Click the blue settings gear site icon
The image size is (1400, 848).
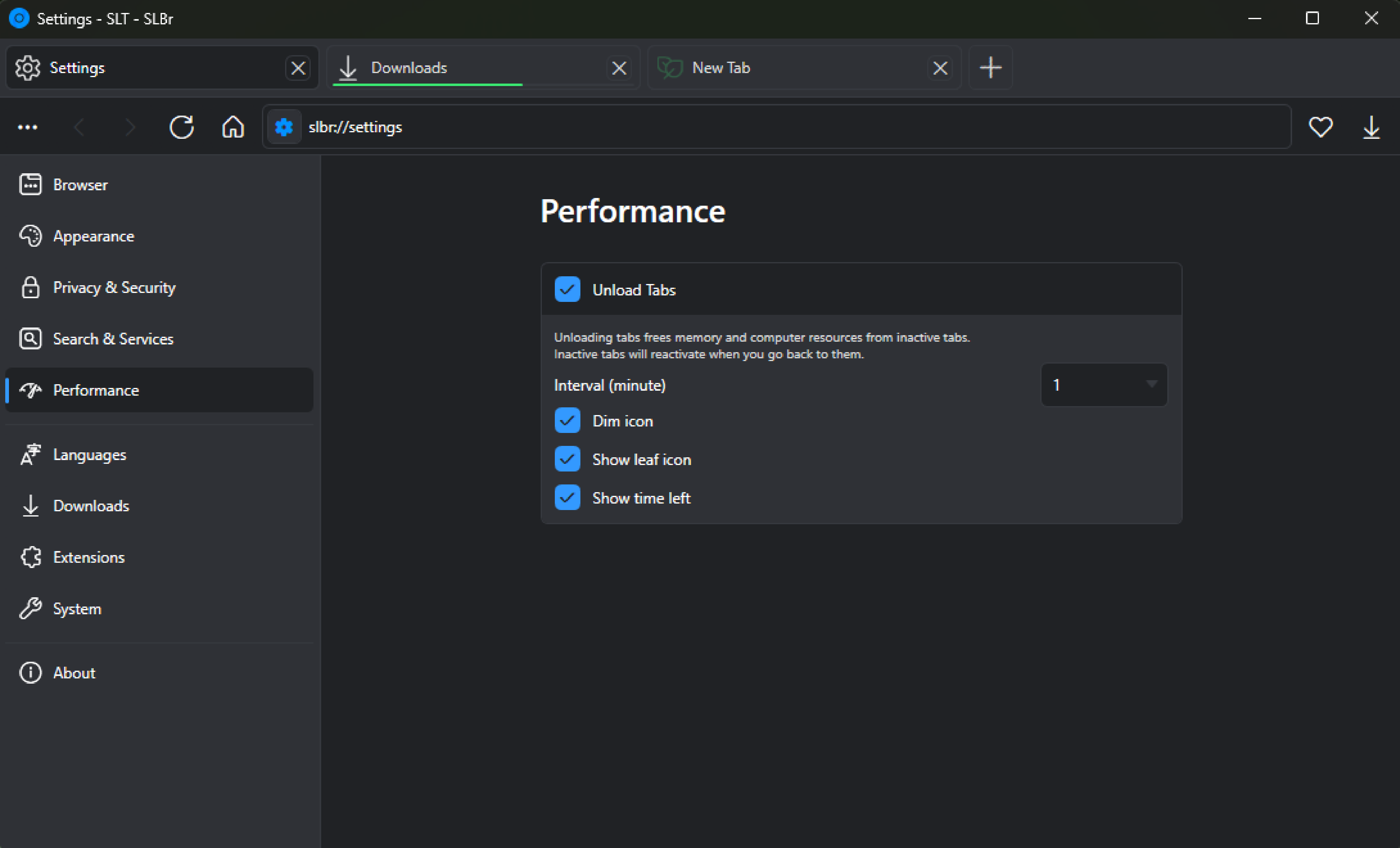(x=284, y=127)
